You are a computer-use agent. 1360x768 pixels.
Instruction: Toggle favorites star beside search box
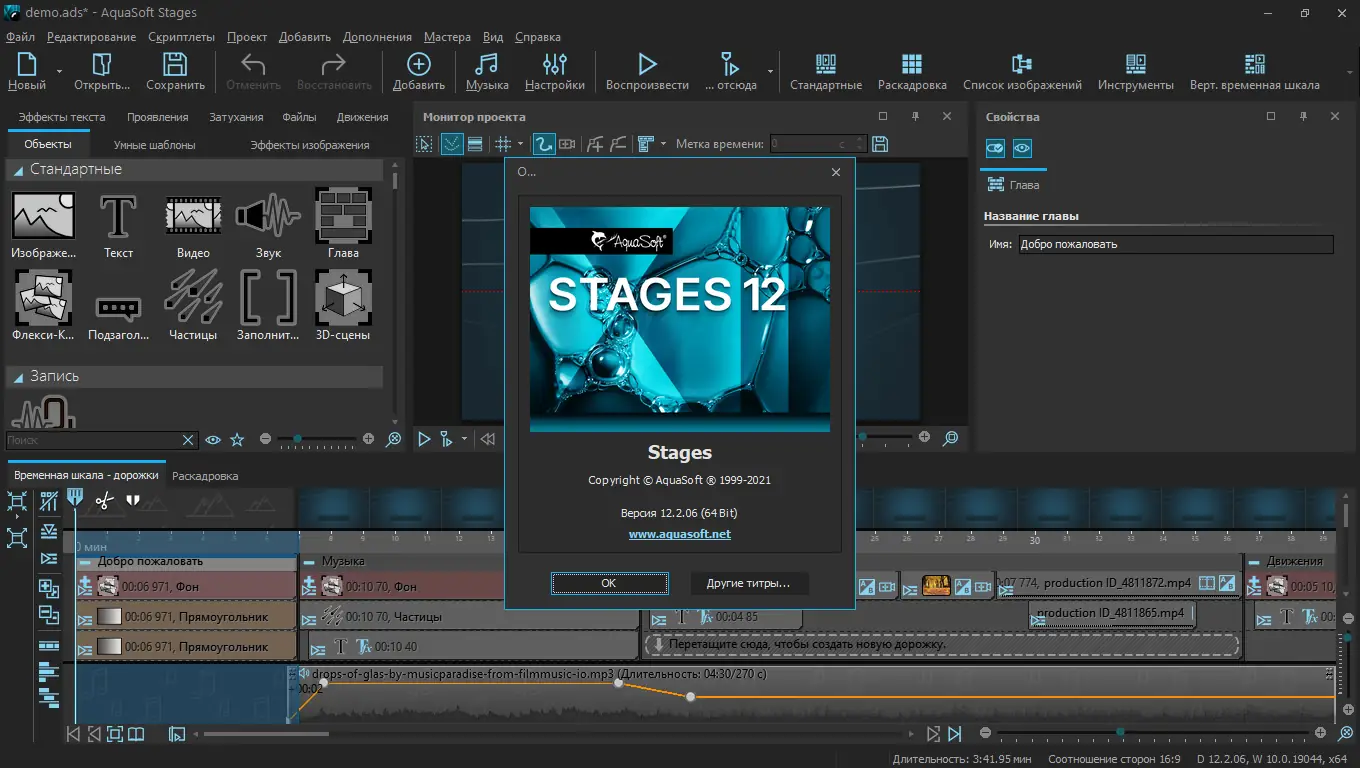[237, 439]
